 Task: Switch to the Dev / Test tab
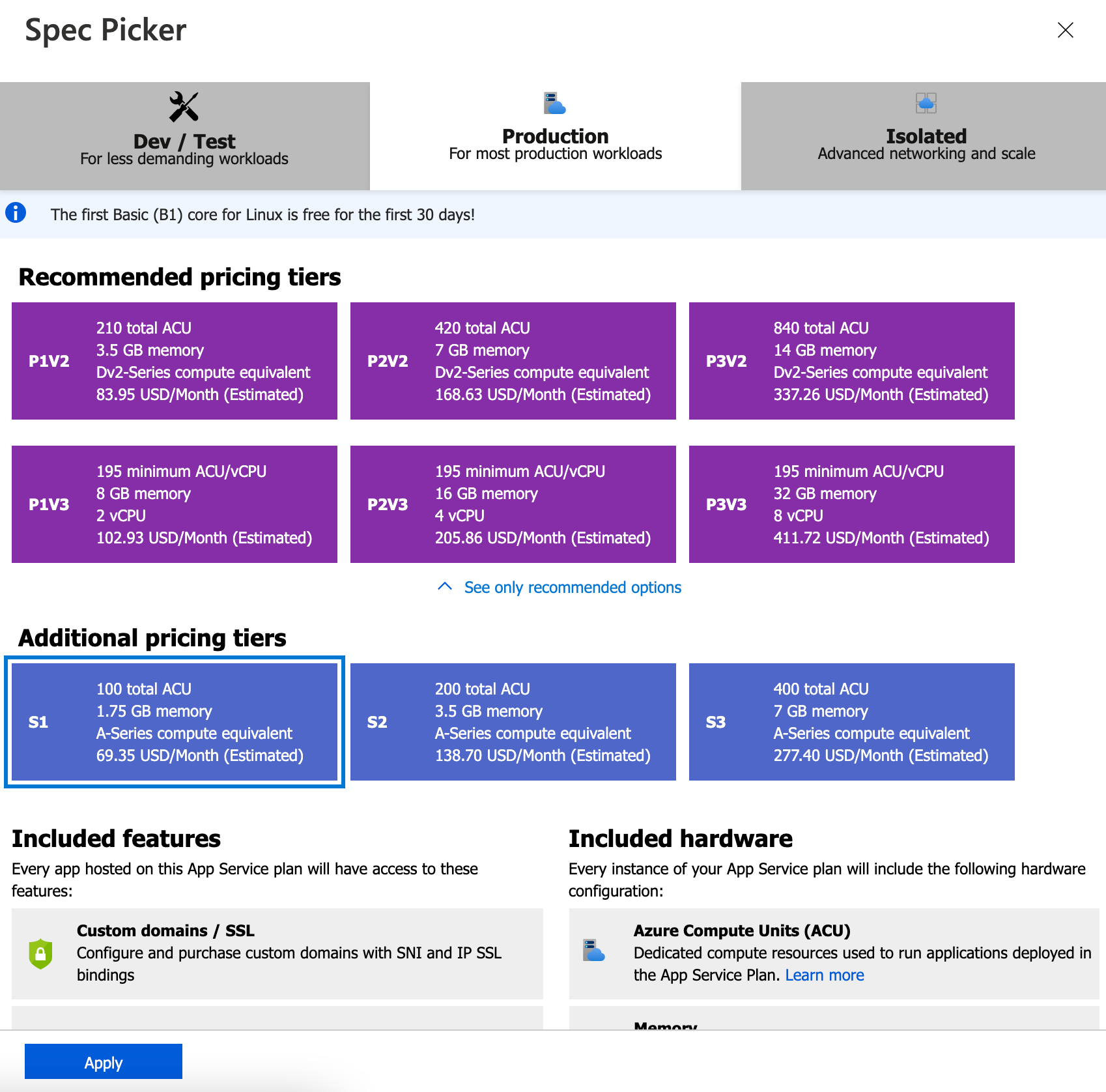click(x=184, y=136)
